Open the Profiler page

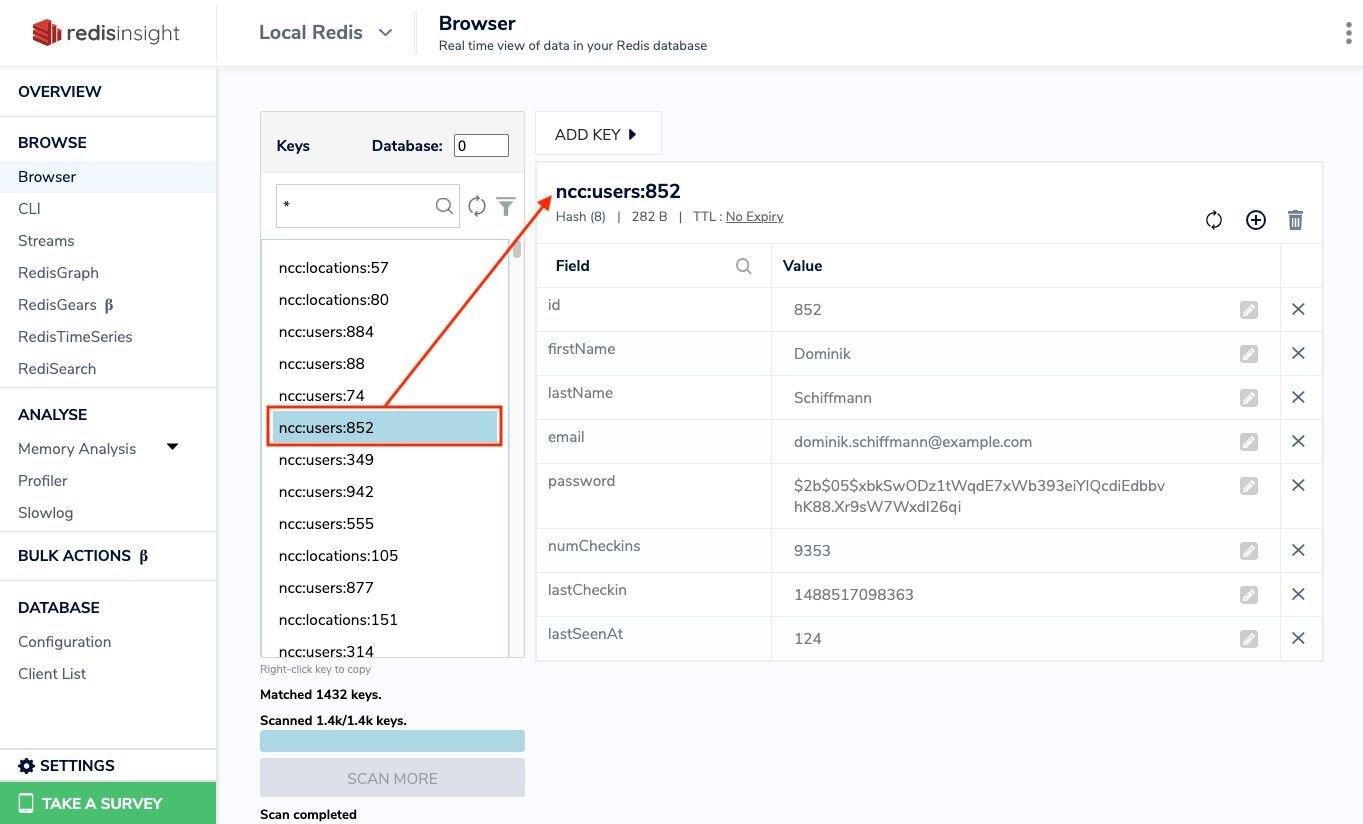(43, 481)
